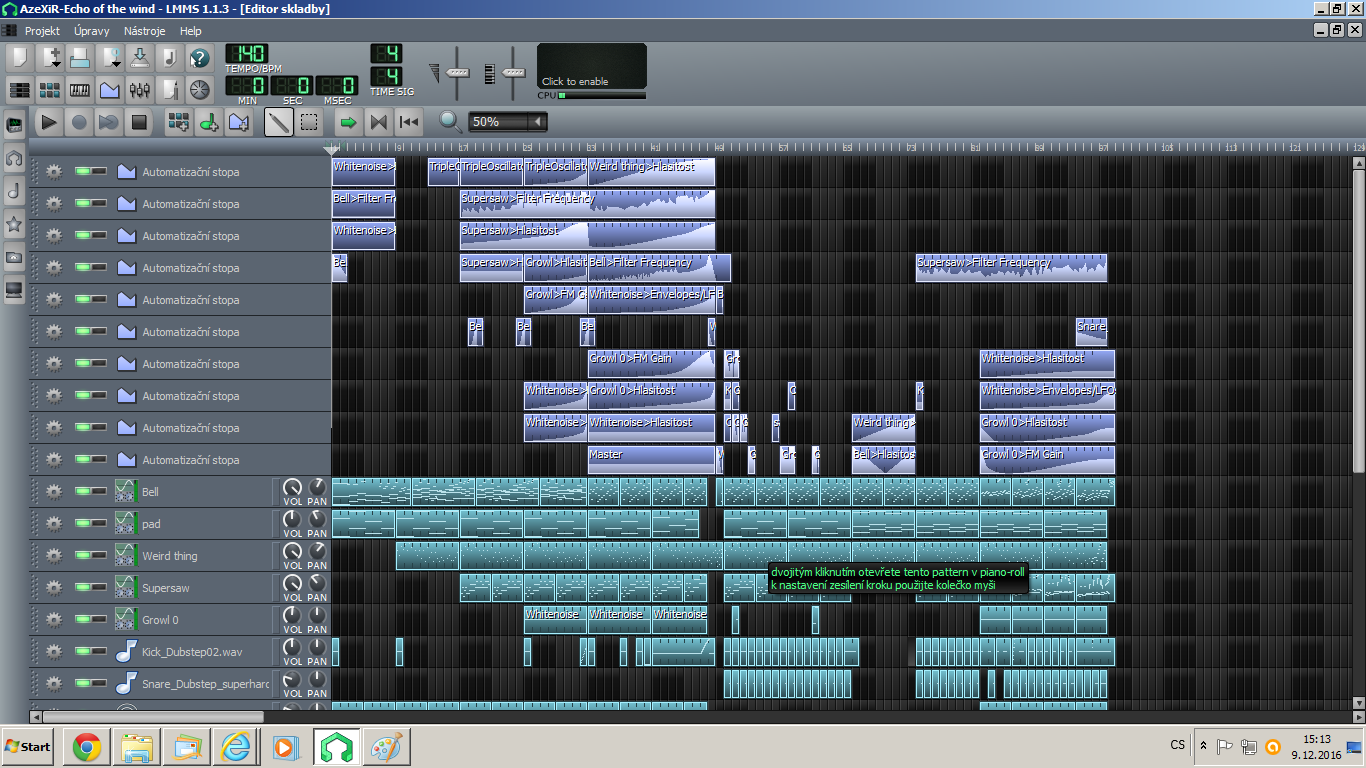The image size is (1366, 768).
Task: Click the Kick_Dubstep02.wav track button
Action: pyautogui.click(x=191, y=651)
